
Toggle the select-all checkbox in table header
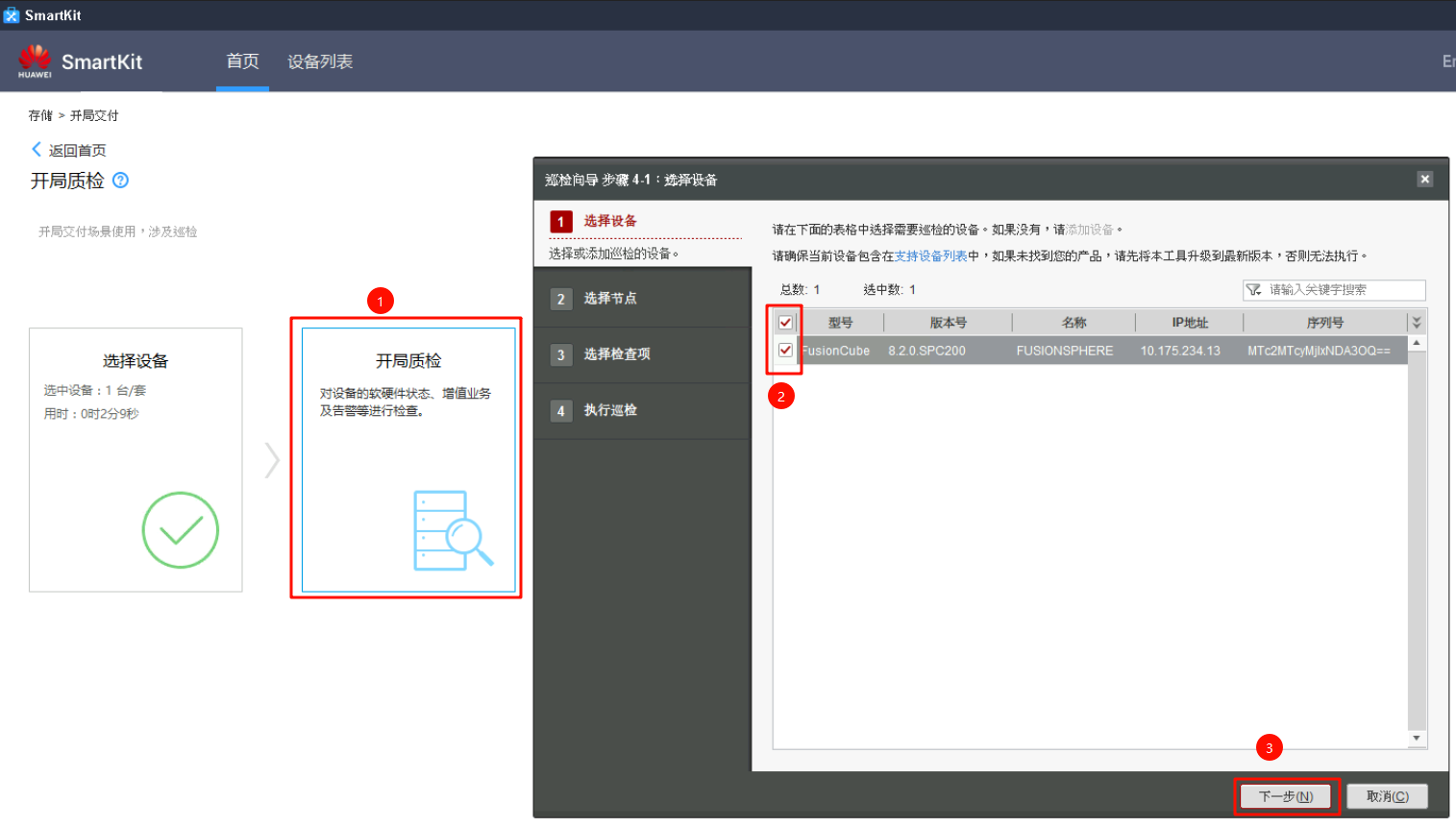(785, 323)
